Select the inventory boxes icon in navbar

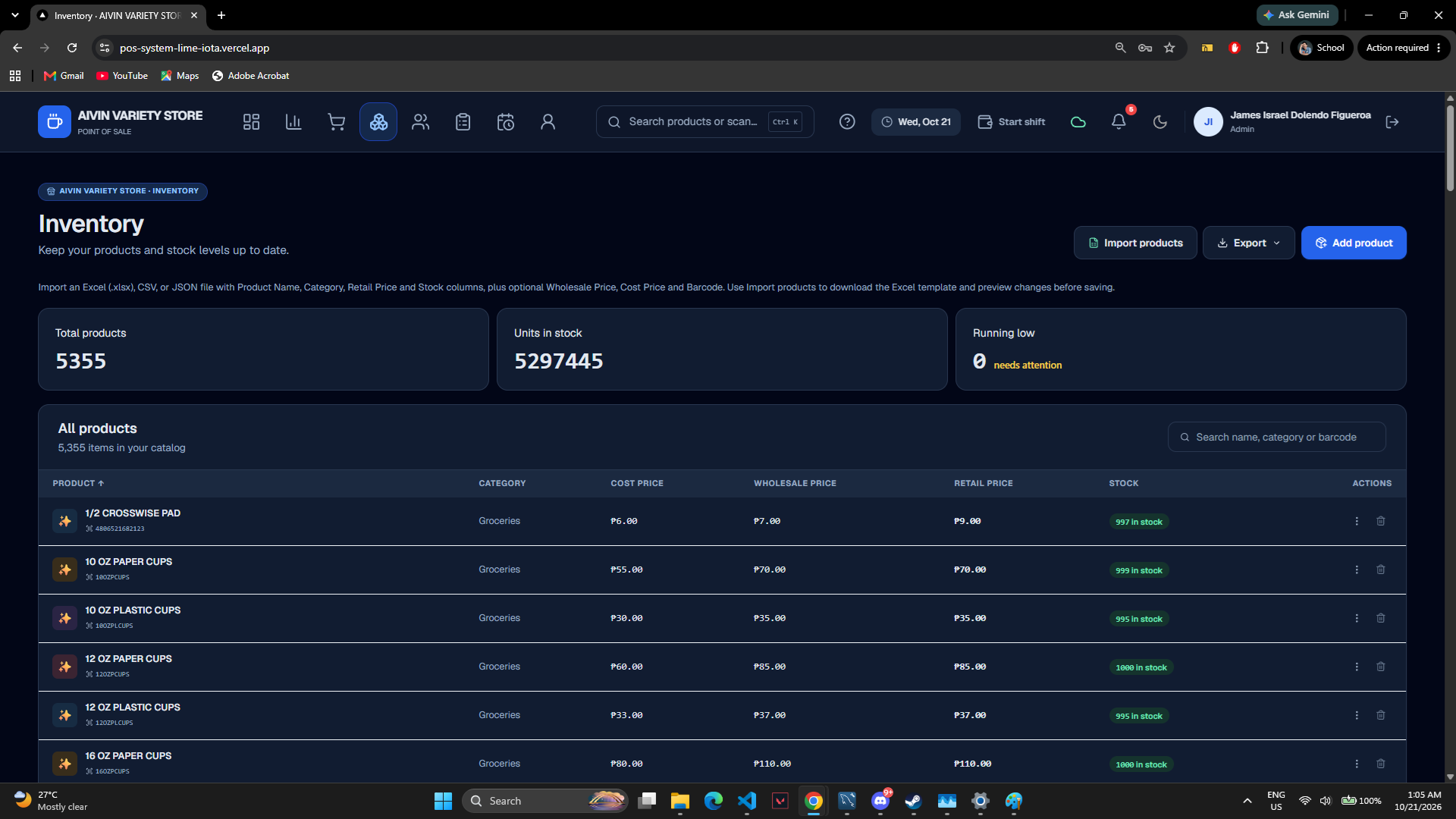(x=378, y=122)
